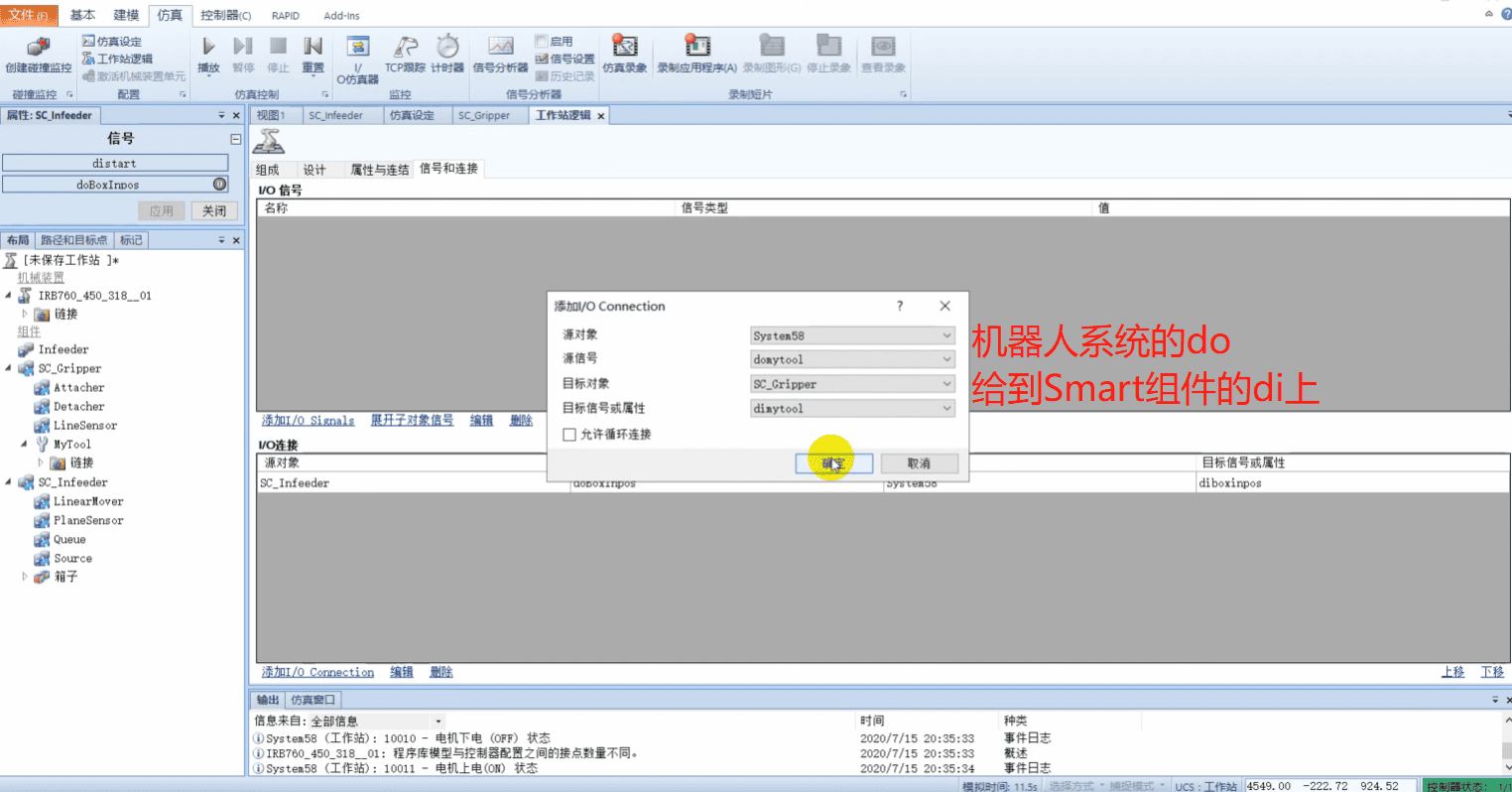This screenshot has height=792, width=1512.
Task: Switch to the 仿真窗口 output tab
Action: [x=314, y=700]
